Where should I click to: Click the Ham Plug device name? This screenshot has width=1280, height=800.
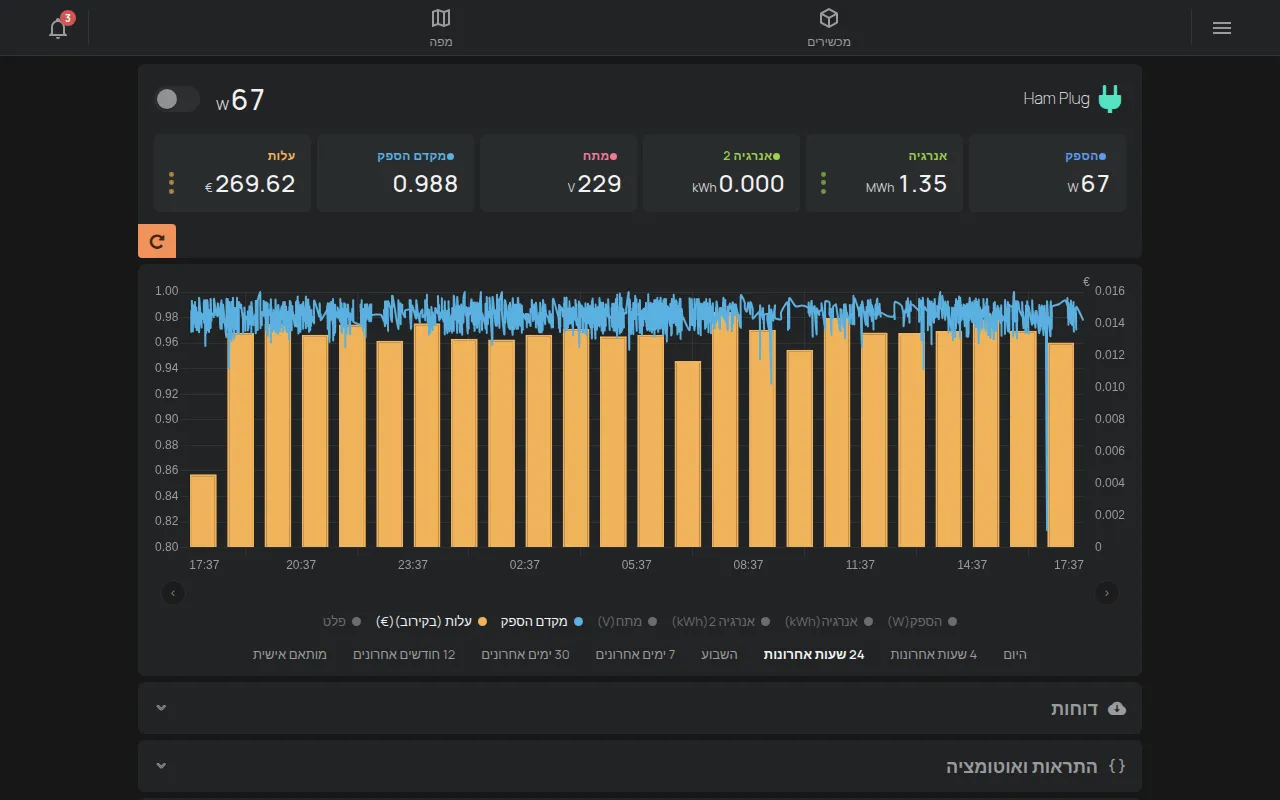(x=1056, y=99)
